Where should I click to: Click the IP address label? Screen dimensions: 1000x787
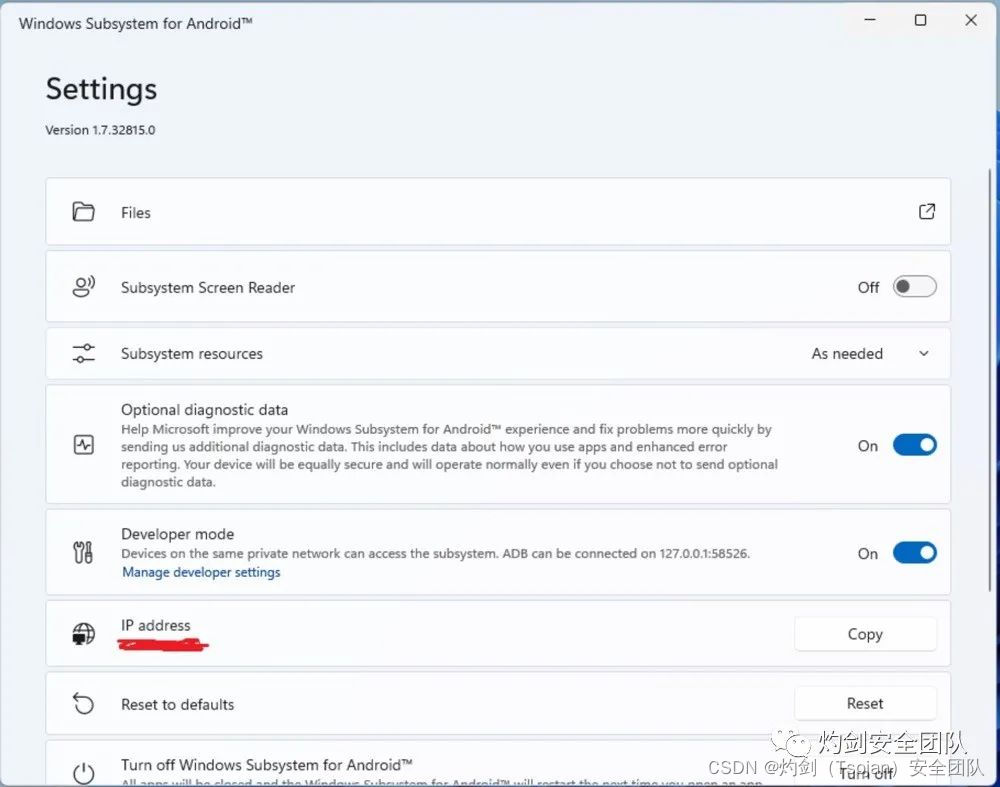point(156,625)
